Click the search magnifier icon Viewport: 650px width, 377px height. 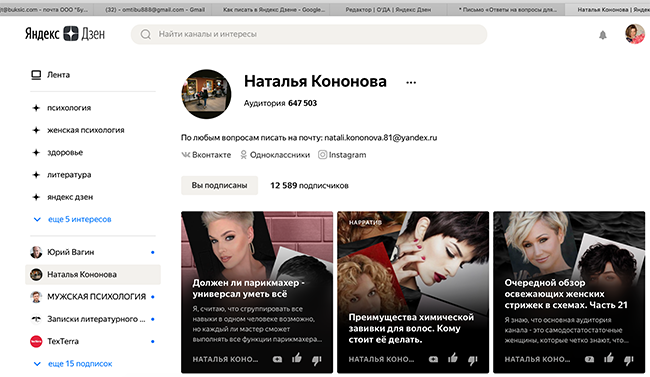[146, 34]
